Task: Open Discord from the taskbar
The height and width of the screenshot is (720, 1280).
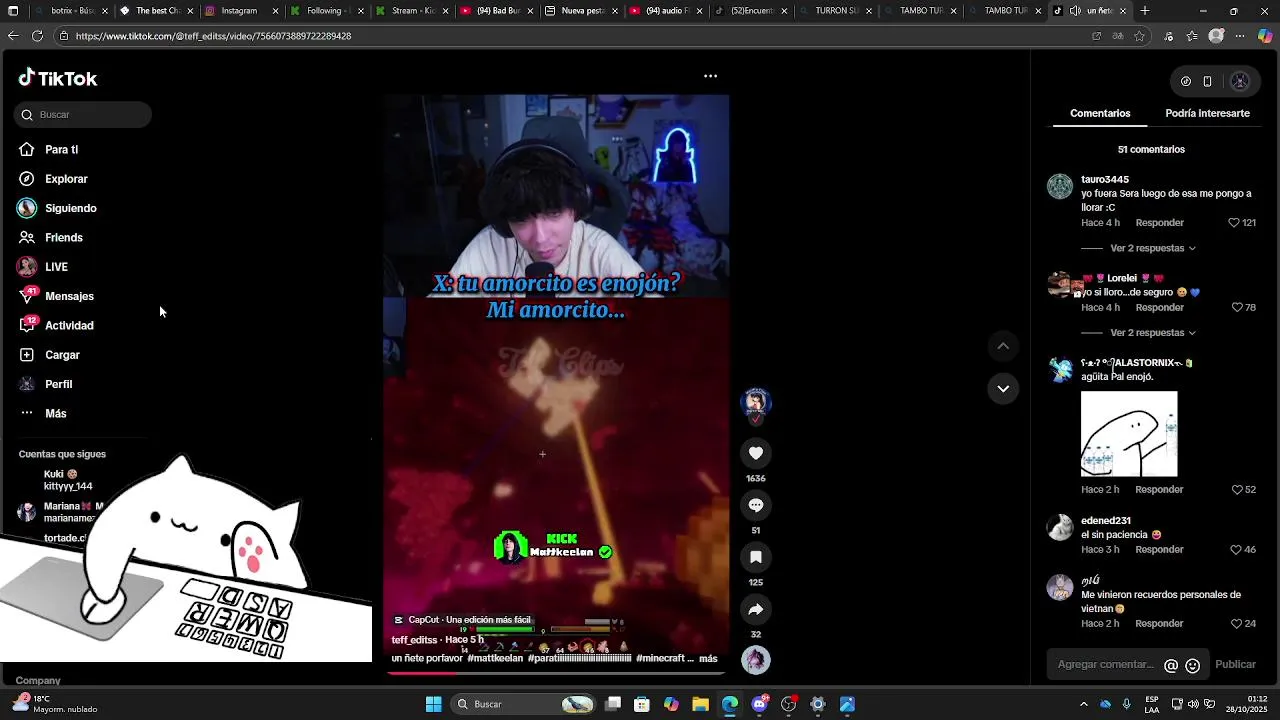Action: point(759,704)
